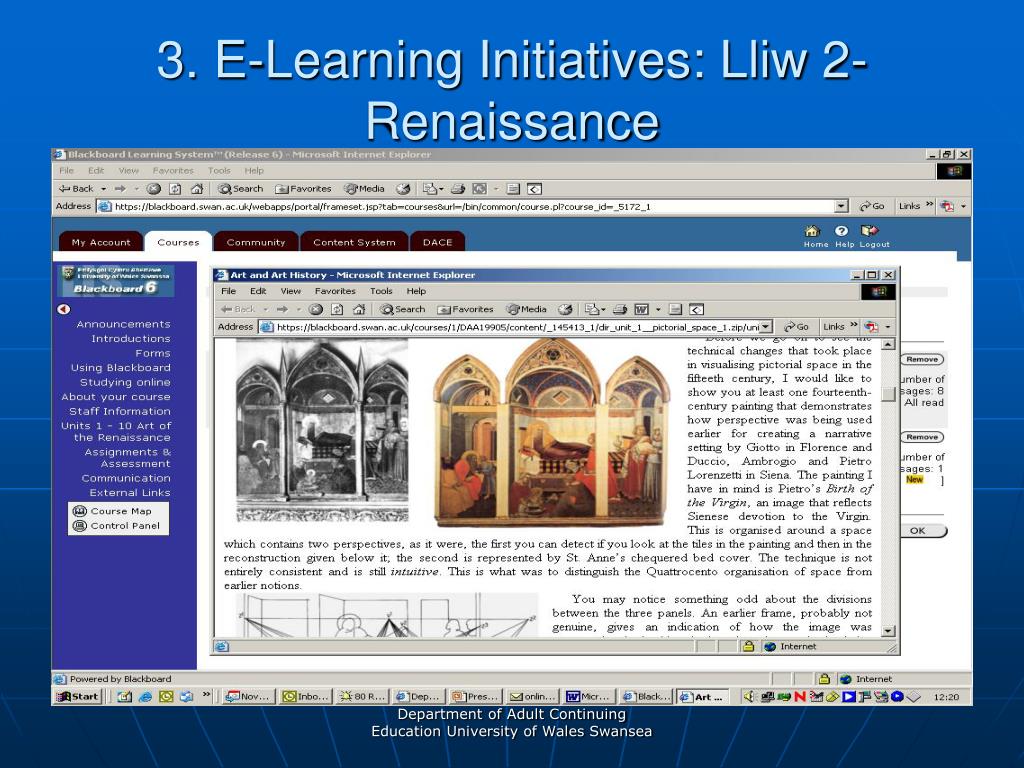Switch to Content System tab
This screenshot has width=1024, height=768.
point(354,242)
